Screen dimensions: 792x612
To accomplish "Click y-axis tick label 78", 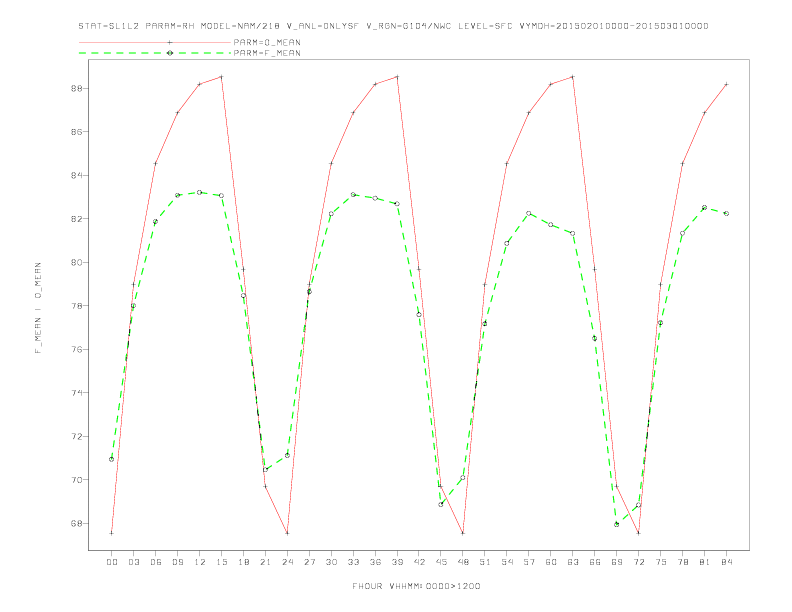I will (77, 305).
